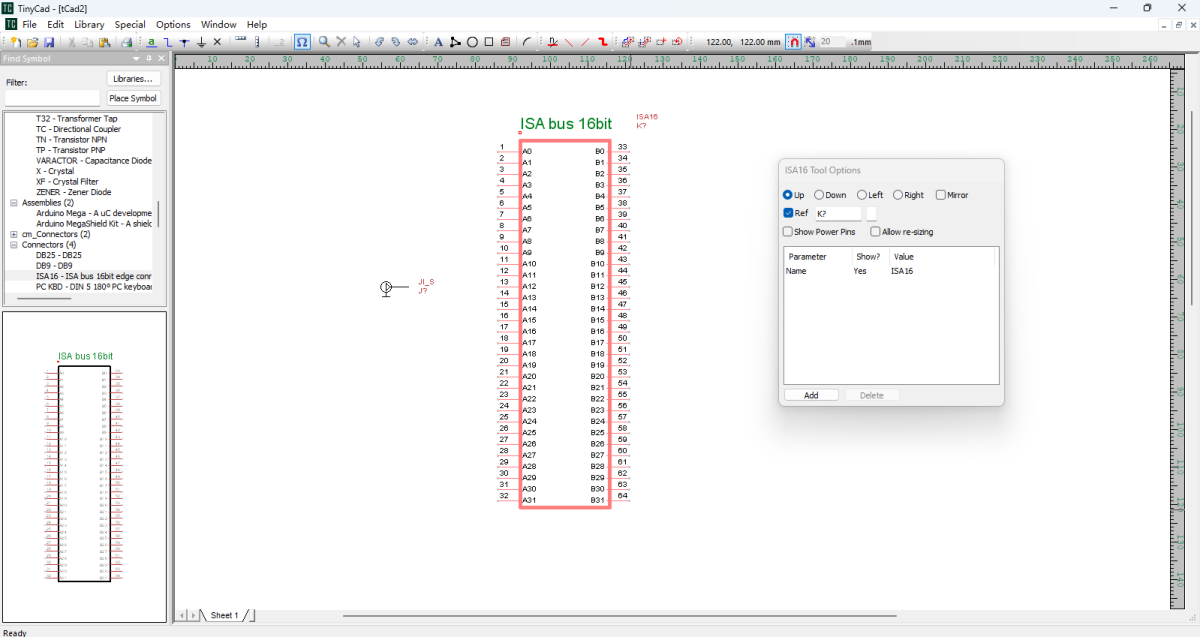Image resolution: width=1200 pixels, height=637 pixels.
Task: Switch to the Sheet 1 tab
Action: tap(225, 615)
